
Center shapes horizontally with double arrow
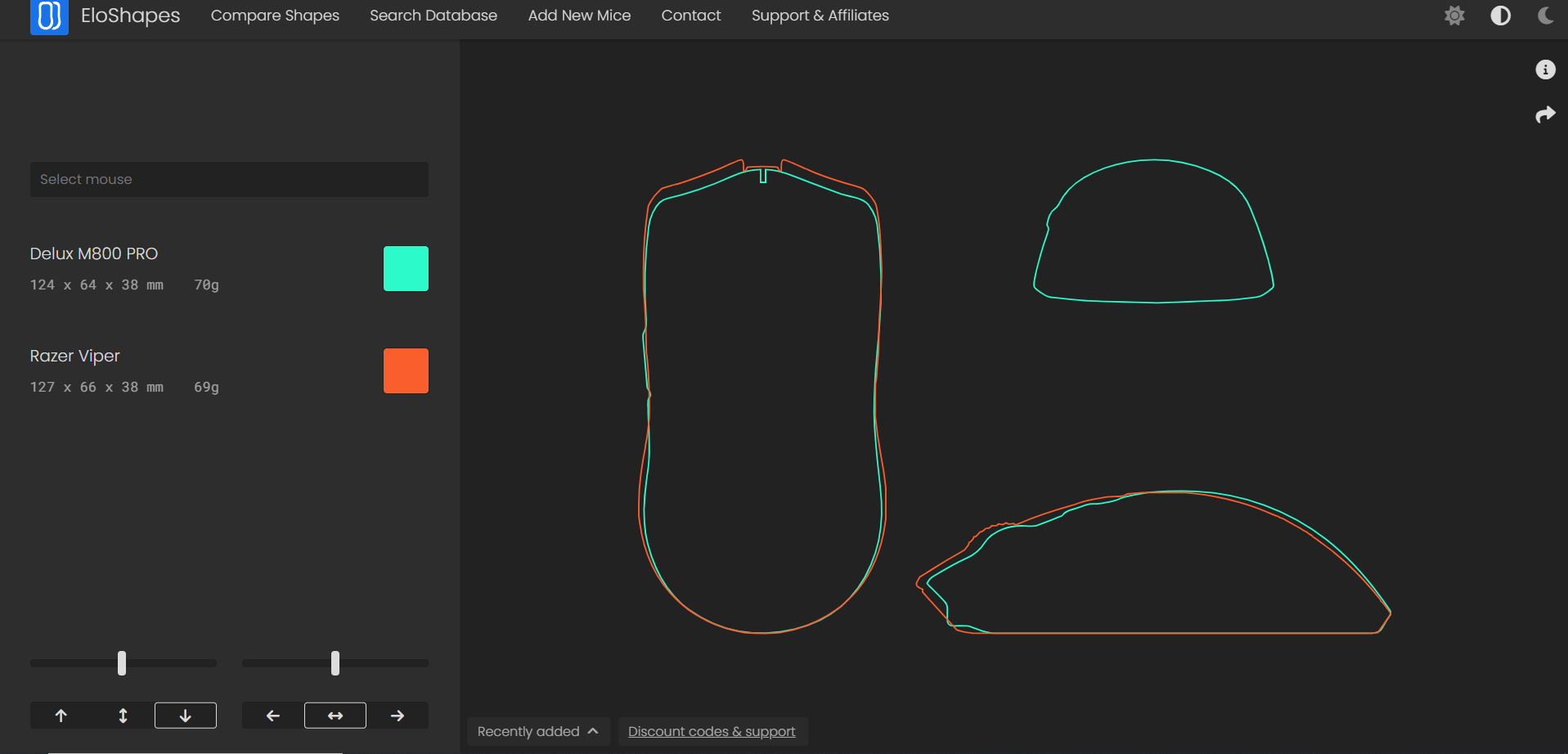point(335,716)
